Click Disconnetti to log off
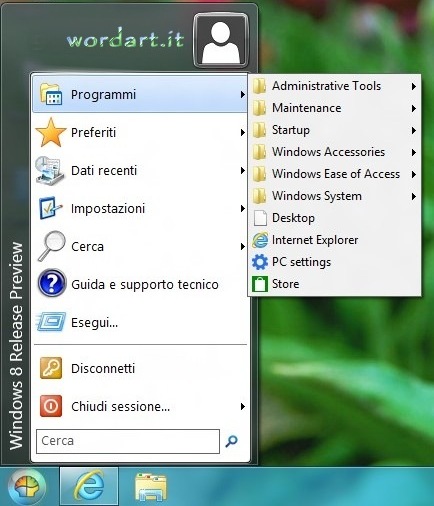 pos(140,368)
